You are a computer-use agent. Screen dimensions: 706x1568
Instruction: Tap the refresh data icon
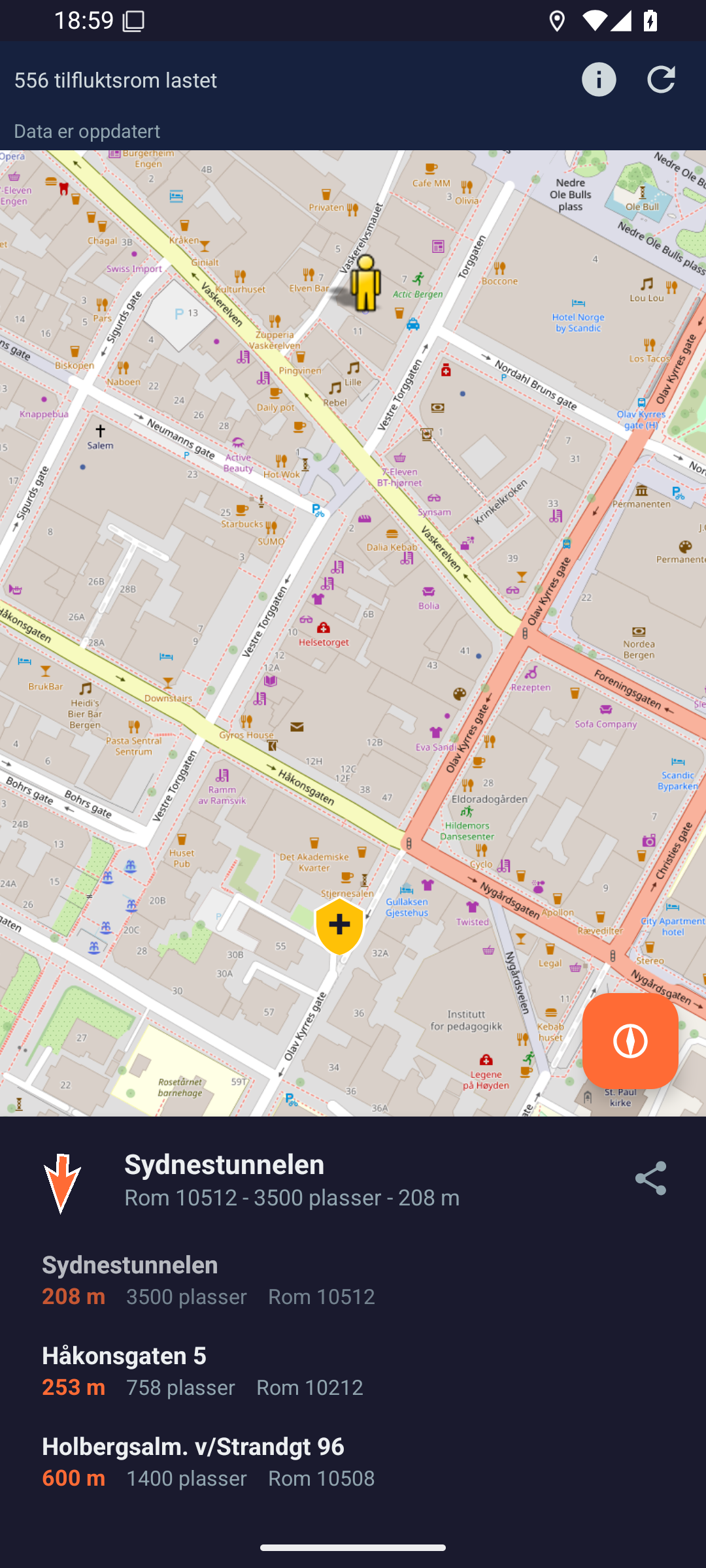point(661,80)
